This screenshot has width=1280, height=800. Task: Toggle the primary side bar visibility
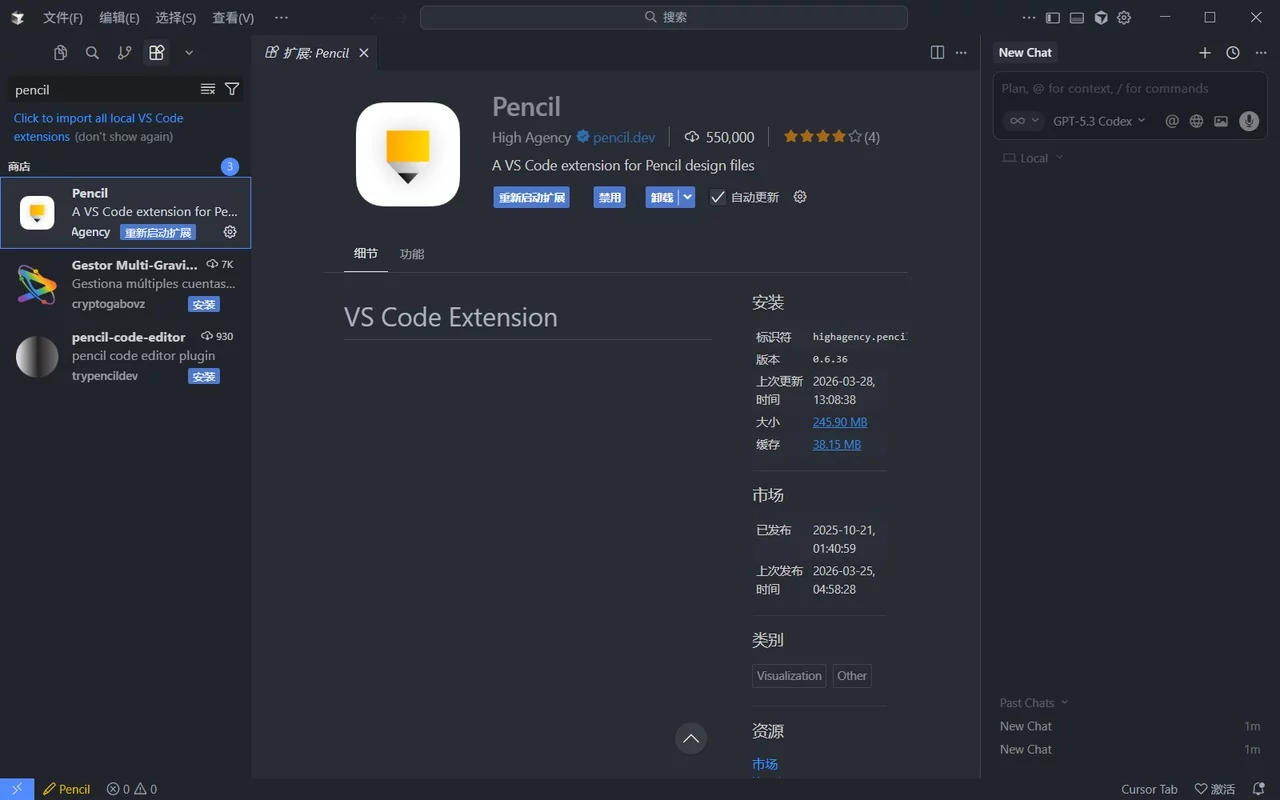pyautogui.click(x=1051, y=17)
